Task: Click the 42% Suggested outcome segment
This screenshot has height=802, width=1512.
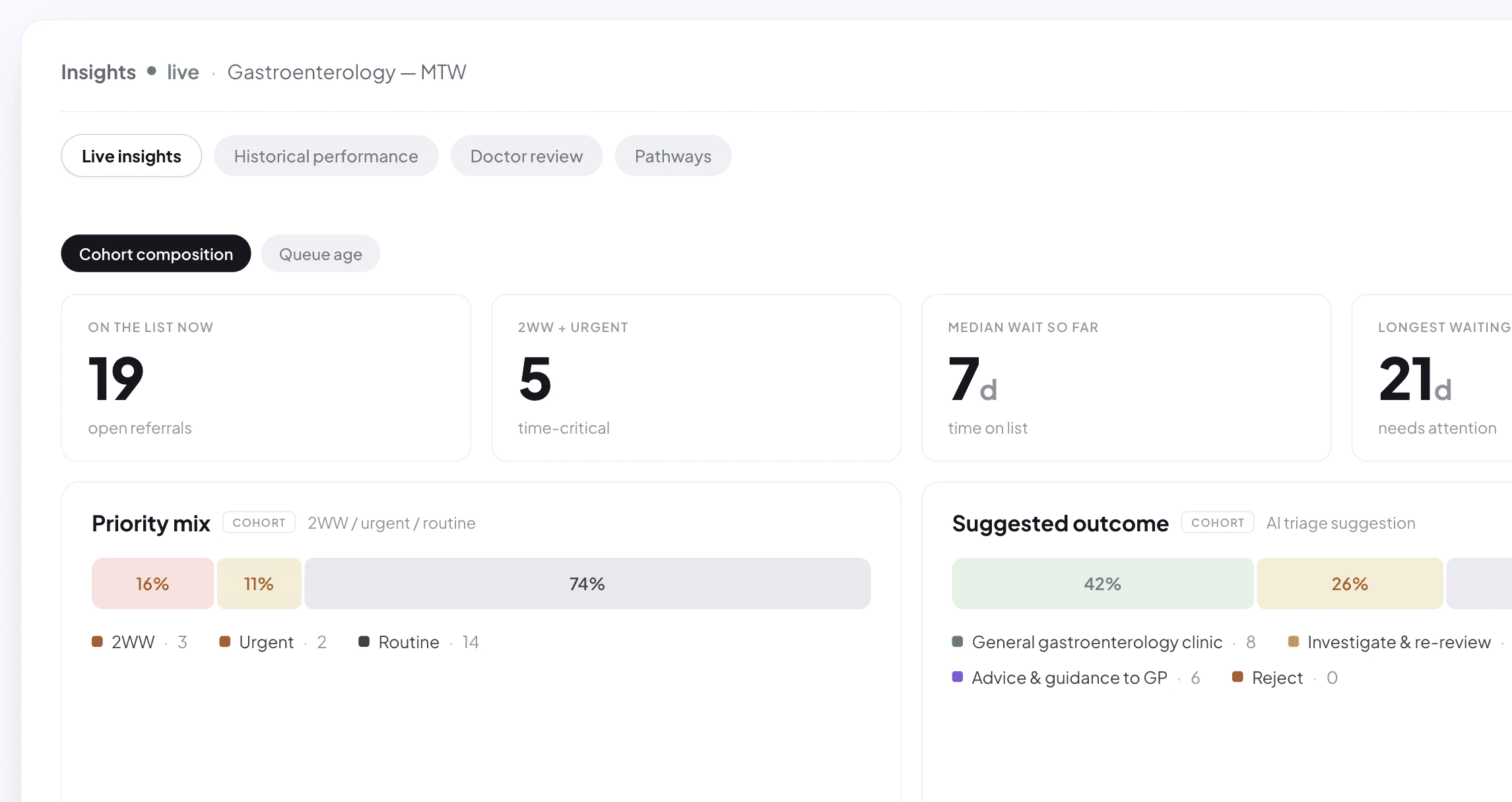Action: point(1103,584)
